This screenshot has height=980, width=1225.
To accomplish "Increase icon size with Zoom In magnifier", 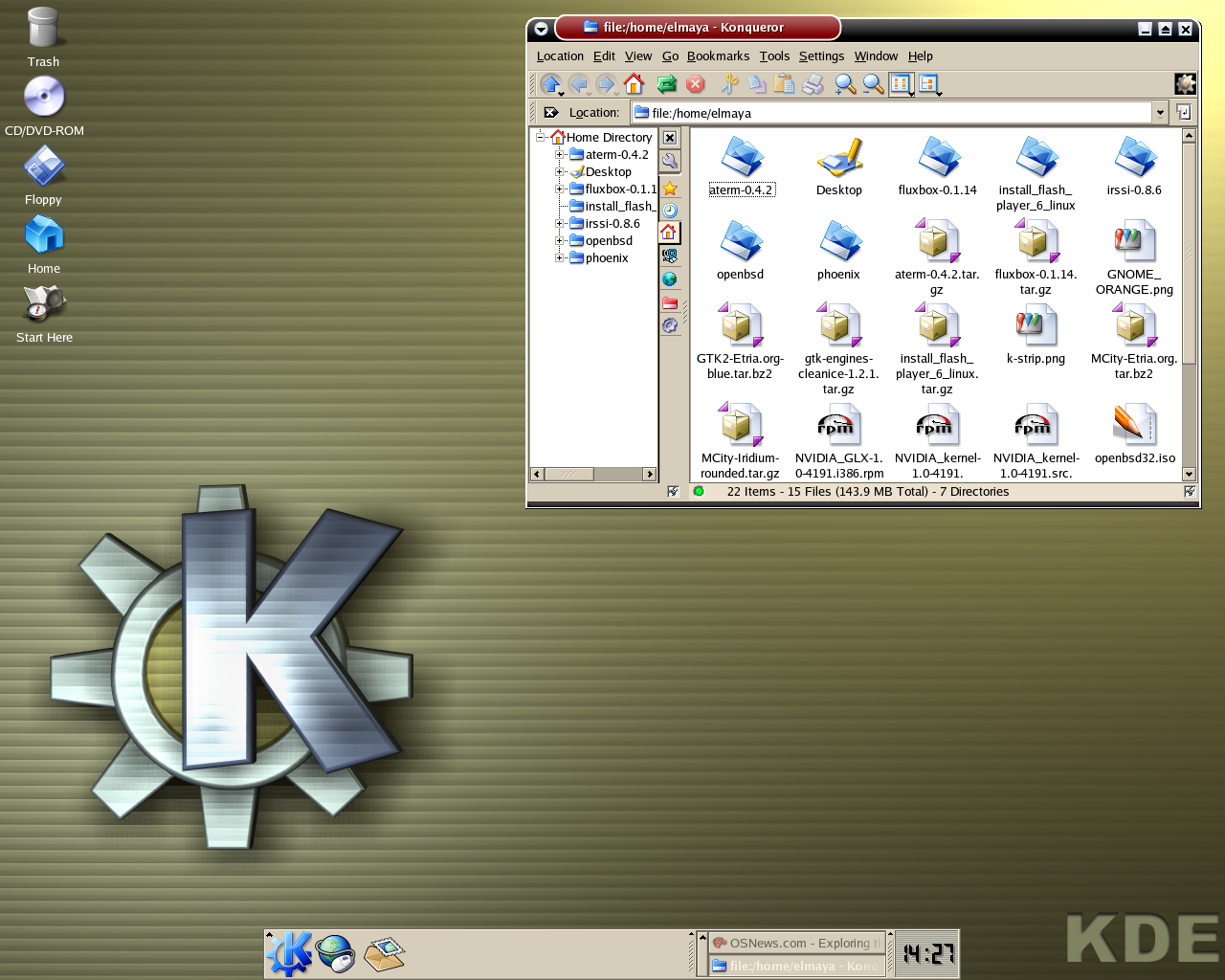I will [x=845, y=84].
